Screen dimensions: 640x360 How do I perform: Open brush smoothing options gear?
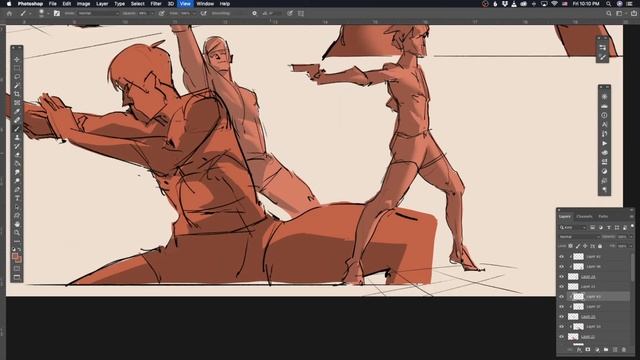click(x=254, y=13)
